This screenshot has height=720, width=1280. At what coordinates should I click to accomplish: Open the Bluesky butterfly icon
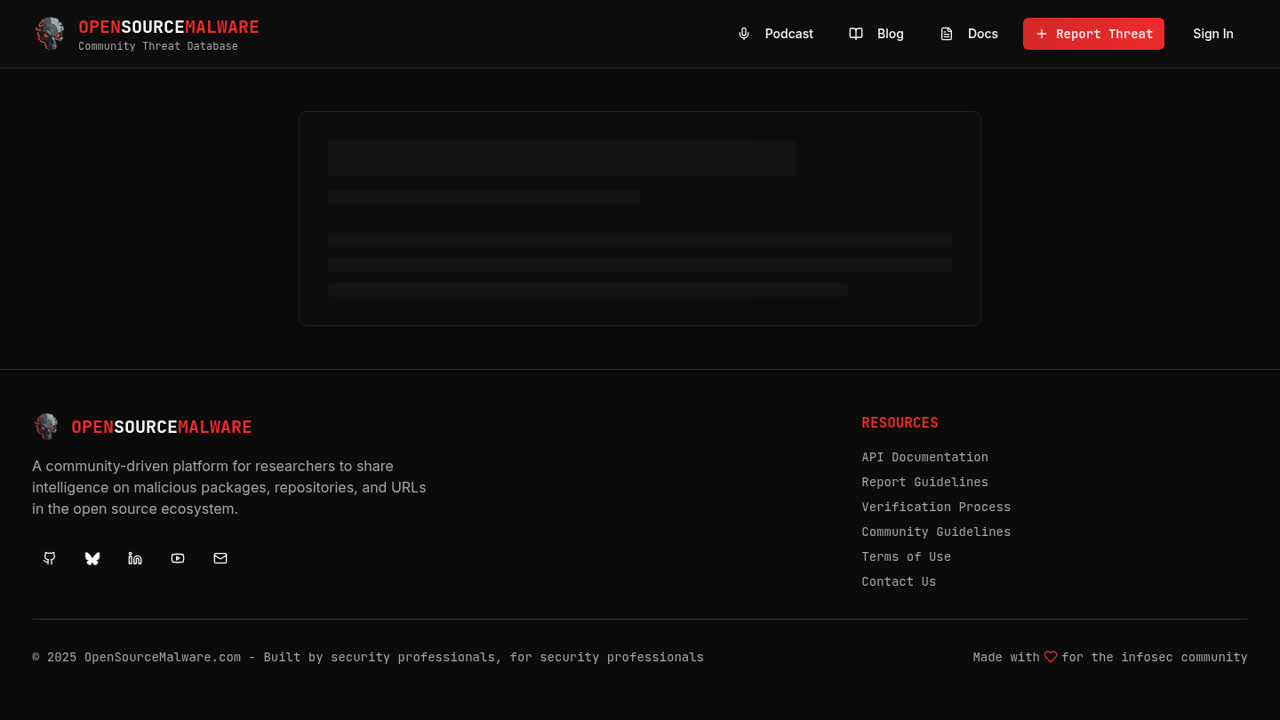point(92,558)
